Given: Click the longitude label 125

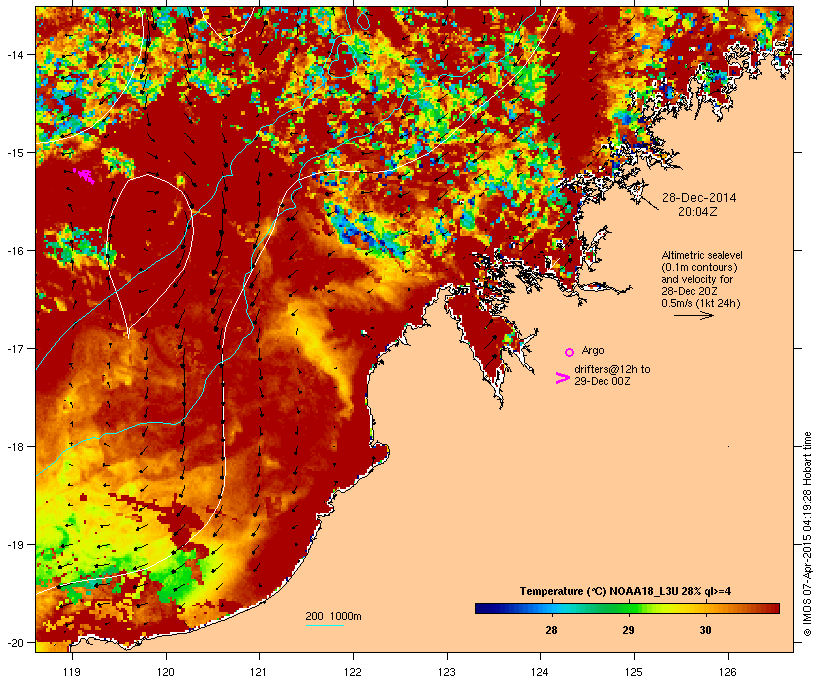Looking at the screenshot, I should pyautogui.click(x=634, y=672).
